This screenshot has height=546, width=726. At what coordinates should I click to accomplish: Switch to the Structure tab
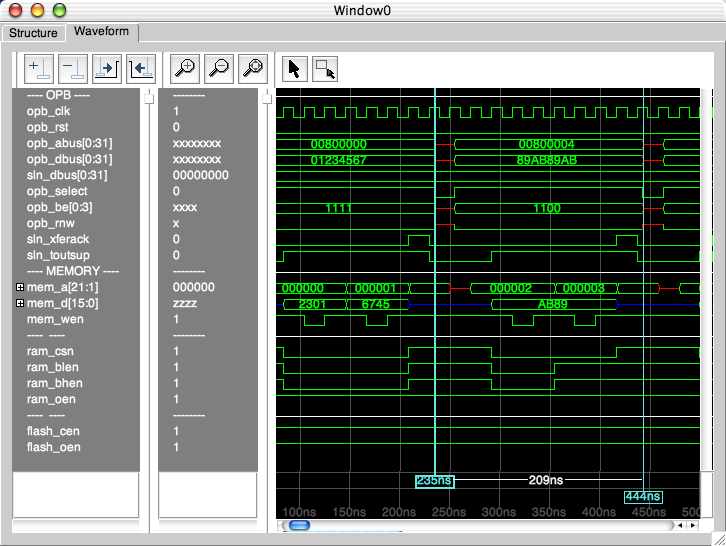click(33, 33)
